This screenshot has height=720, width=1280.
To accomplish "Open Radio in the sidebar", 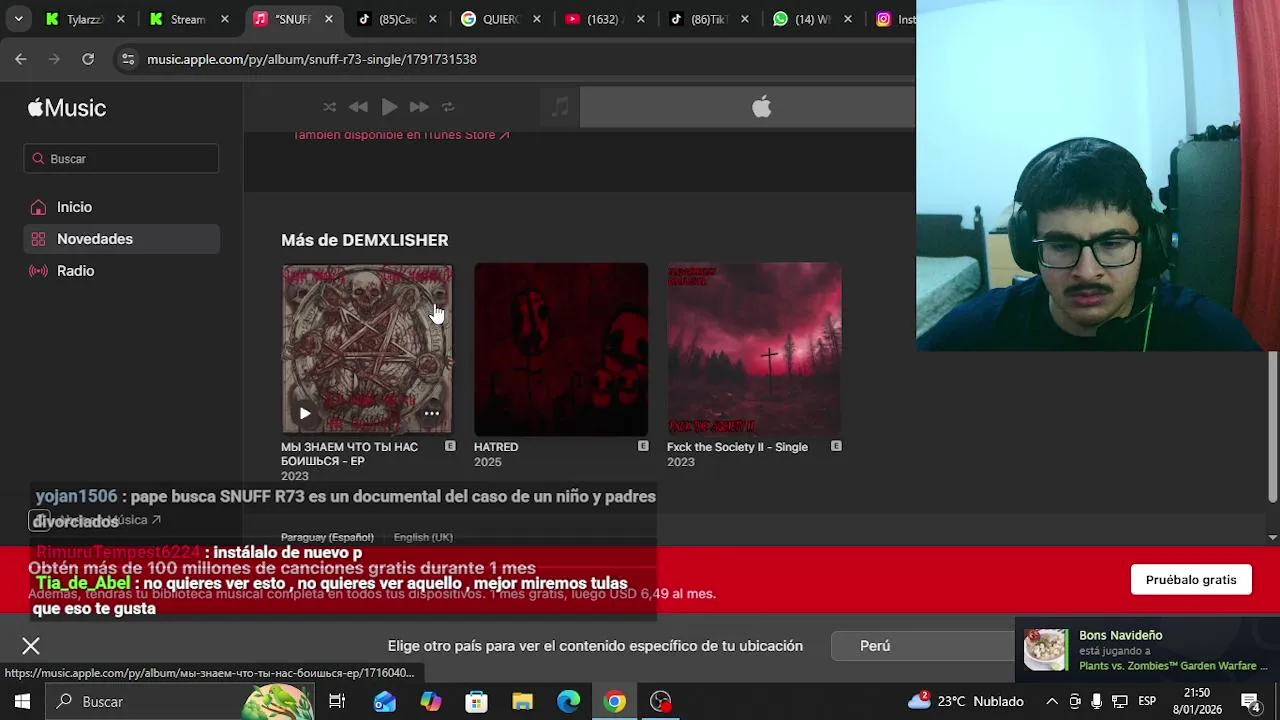I will (x=121, y=271).
